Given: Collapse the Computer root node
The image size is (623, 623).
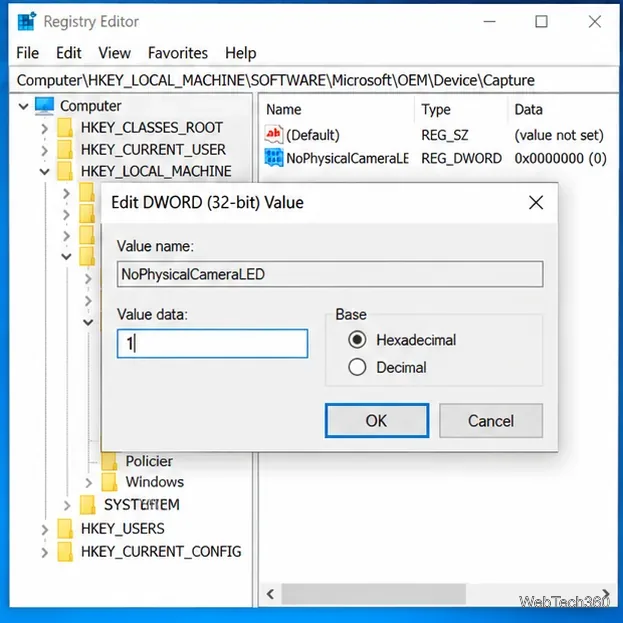Looking at the screenshot, I should pos(23,106).
